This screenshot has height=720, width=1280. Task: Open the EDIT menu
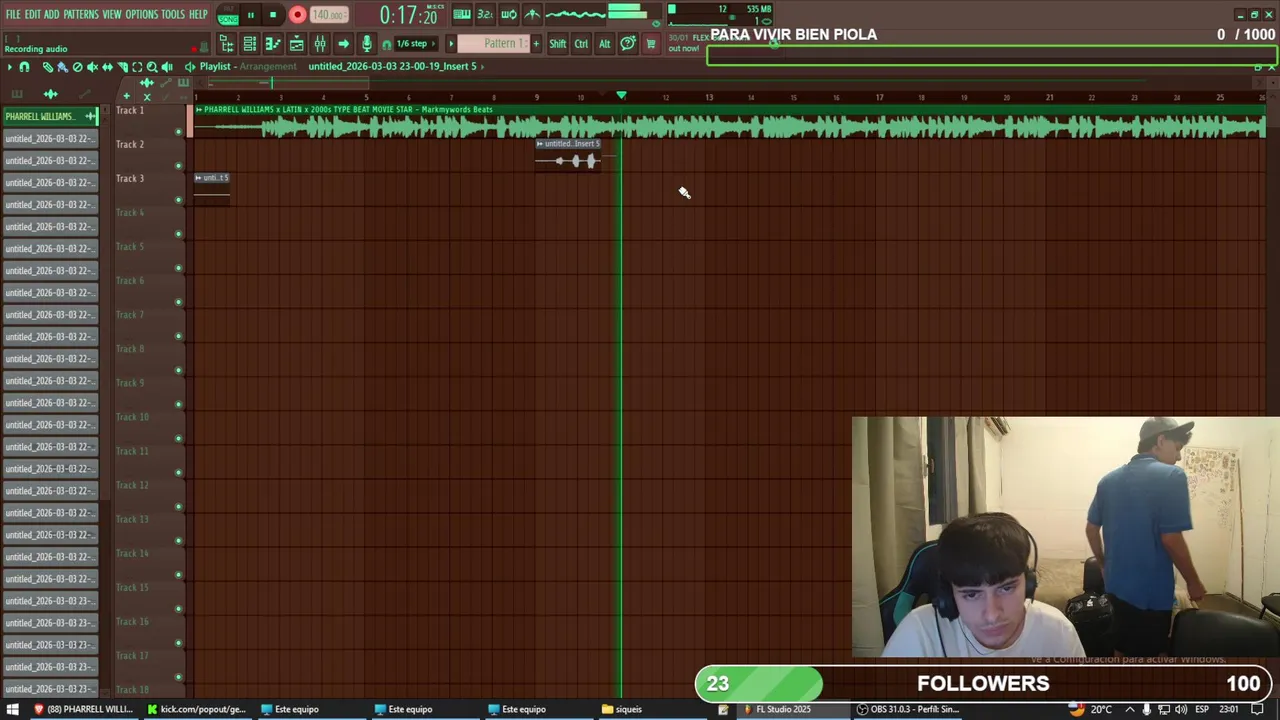[33, 14]
